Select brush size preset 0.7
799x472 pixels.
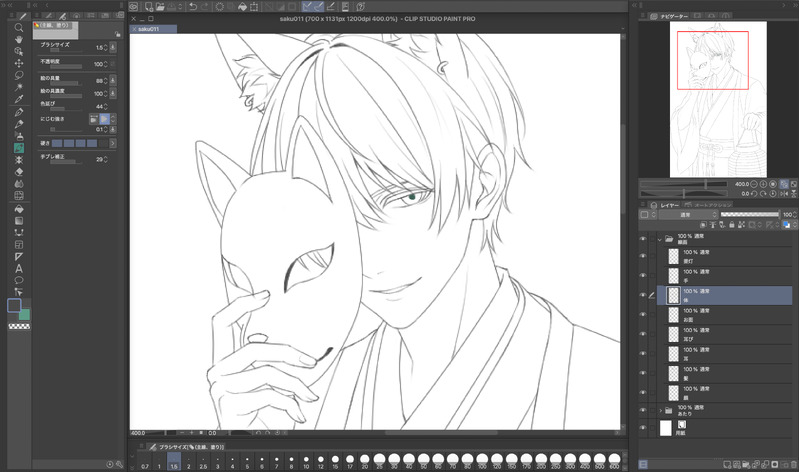point(145,463)
